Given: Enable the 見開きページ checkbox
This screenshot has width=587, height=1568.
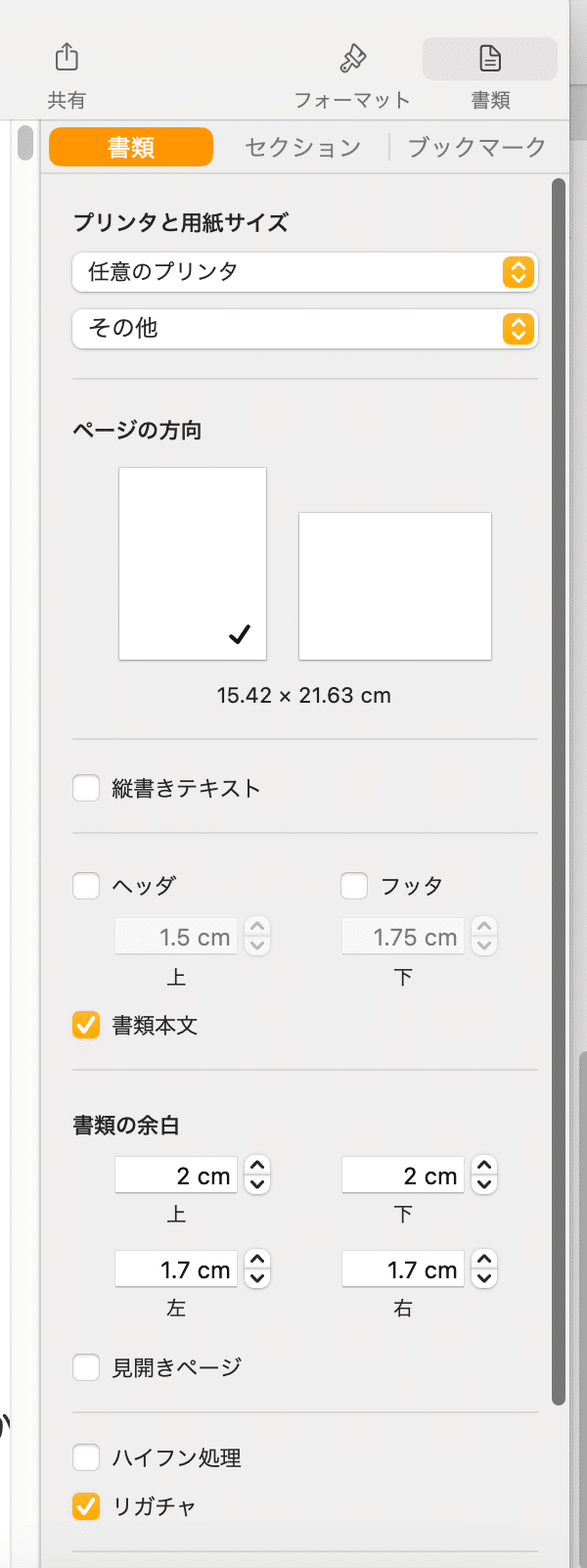Looking at the screenshot, I should pos(86,1366).
